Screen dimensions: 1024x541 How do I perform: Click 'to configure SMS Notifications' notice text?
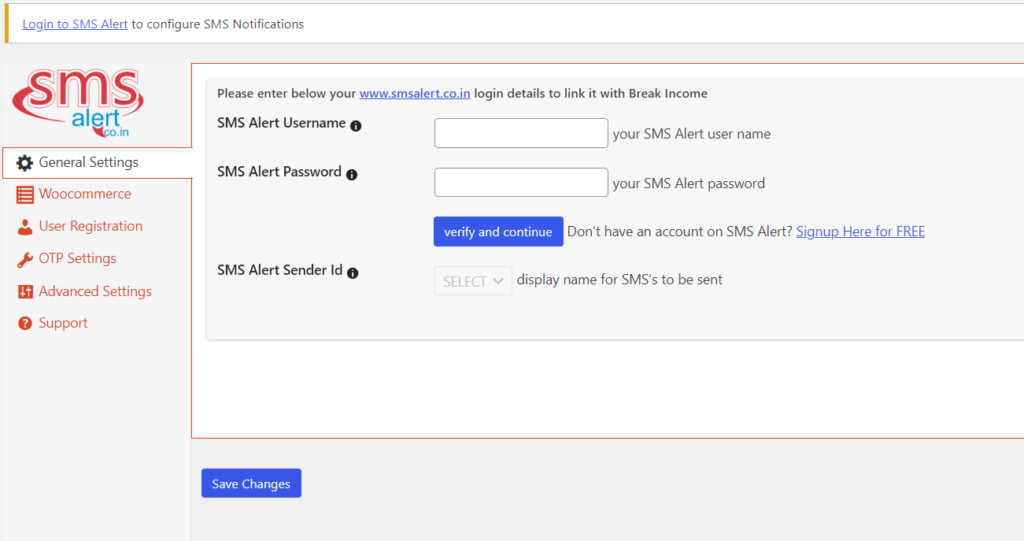pos(217,24)
